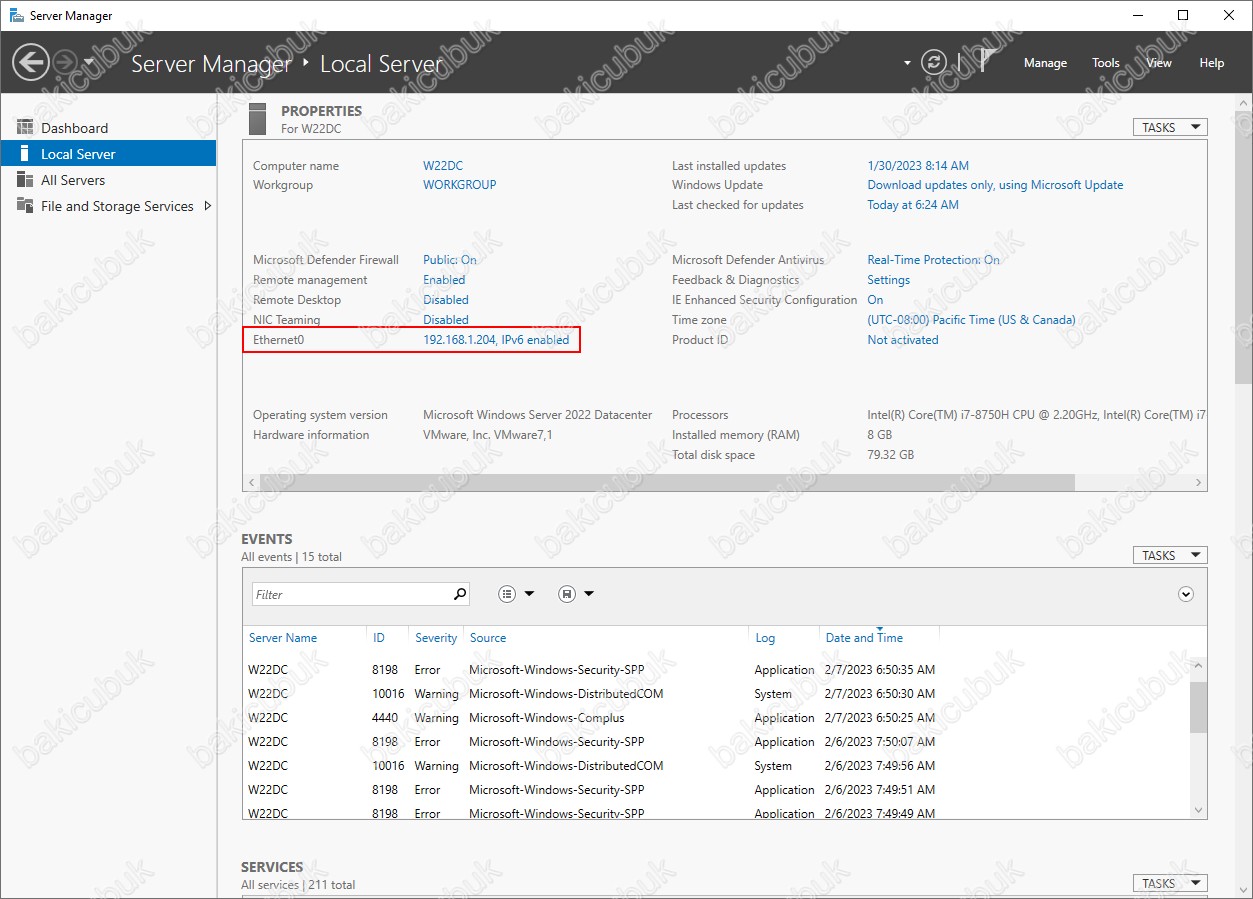The height and width of the screenshot is (899, 1253).
Task: Open the Services TASKS dropdown
Action: tap(1170, 883)
